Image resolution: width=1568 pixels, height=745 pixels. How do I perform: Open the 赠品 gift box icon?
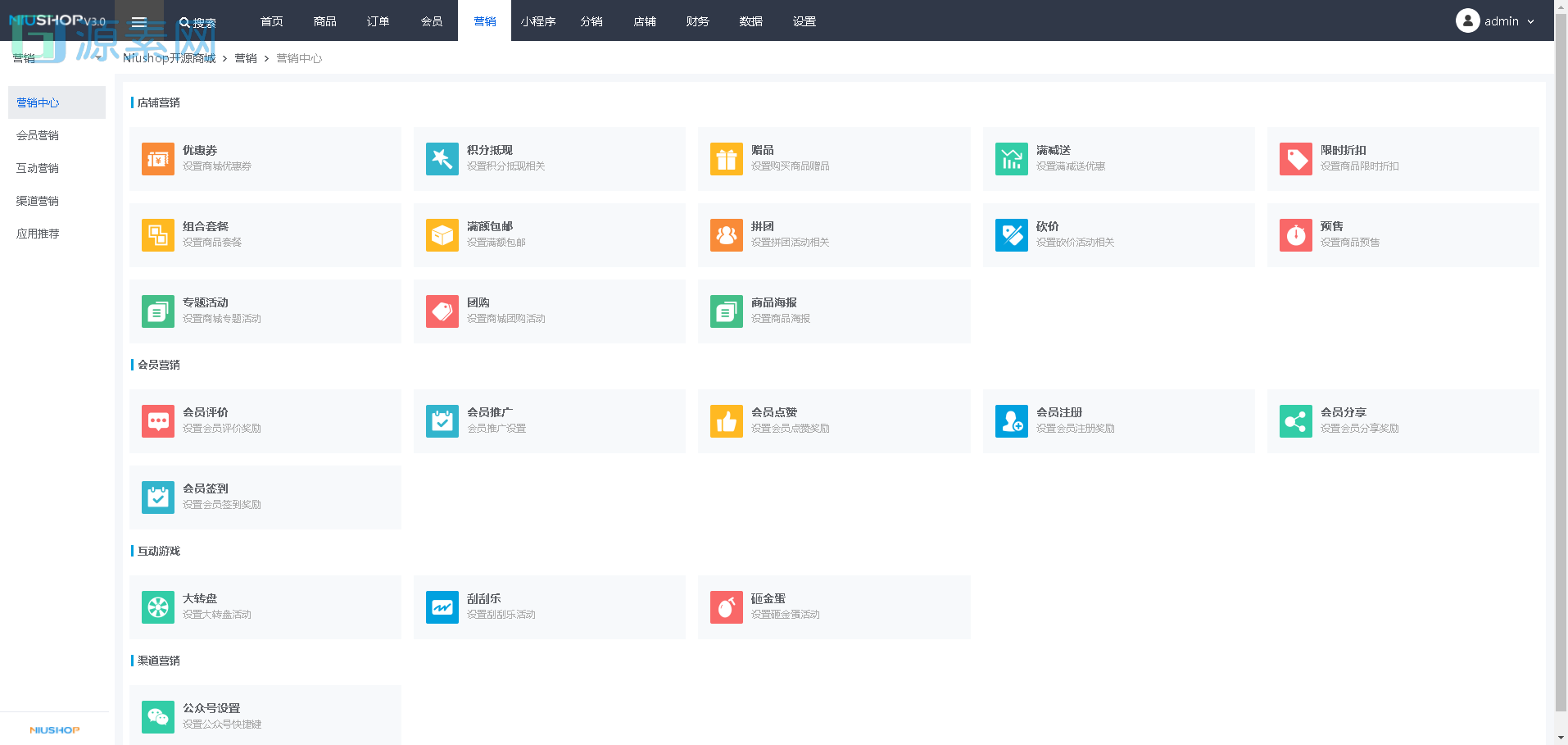point(726,159)
